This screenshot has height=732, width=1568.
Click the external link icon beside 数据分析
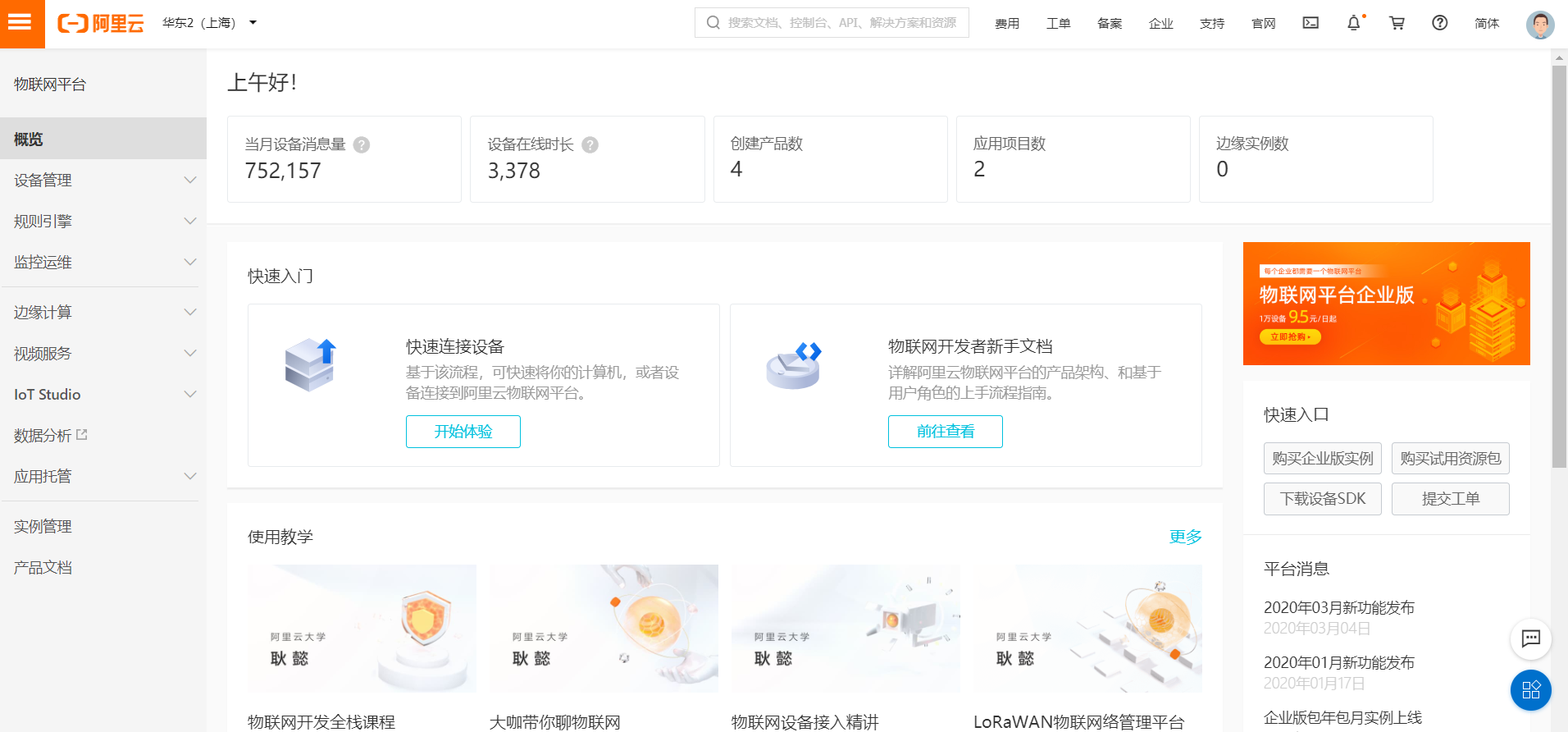point(82,435)
